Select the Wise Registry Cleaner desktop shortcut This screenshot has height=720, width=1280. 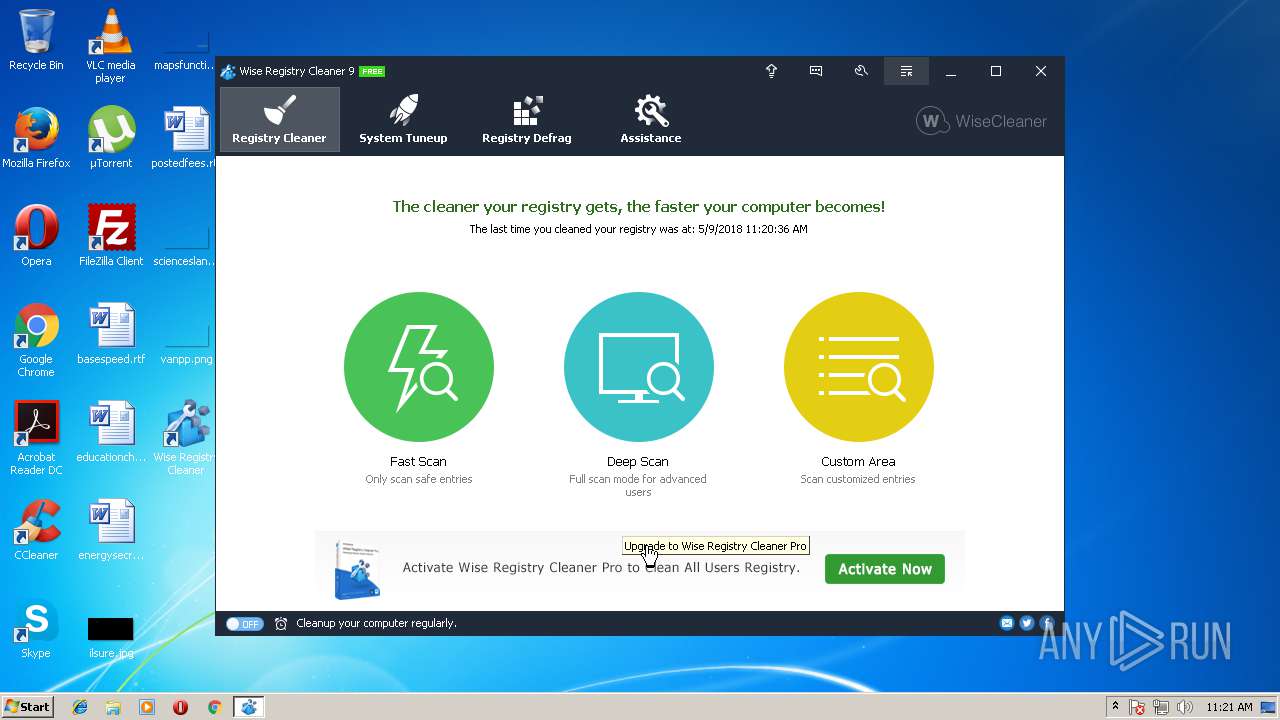coord(185,438)
